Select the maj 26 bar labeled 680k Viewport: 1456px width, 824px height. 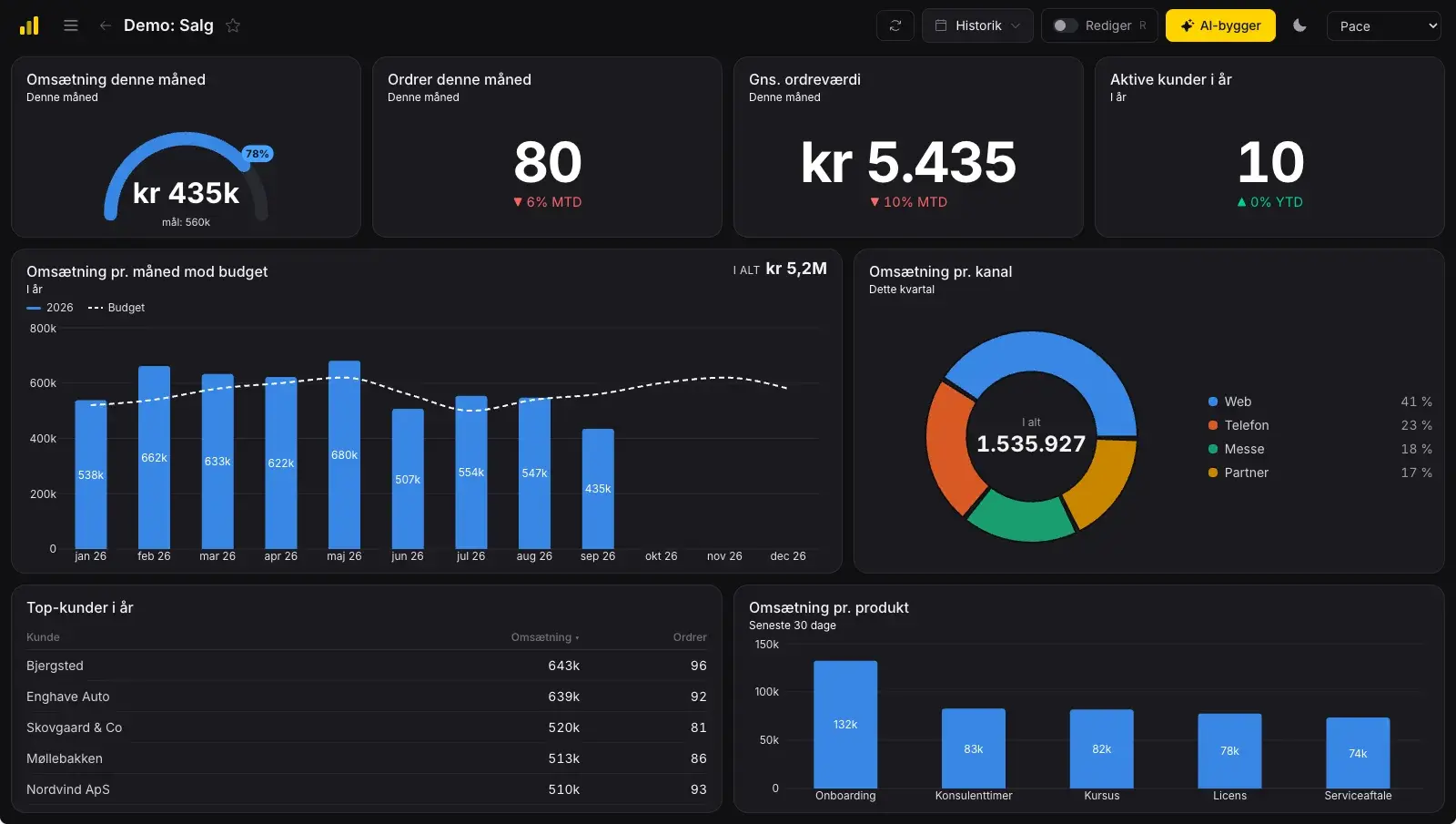click(344, 454)
